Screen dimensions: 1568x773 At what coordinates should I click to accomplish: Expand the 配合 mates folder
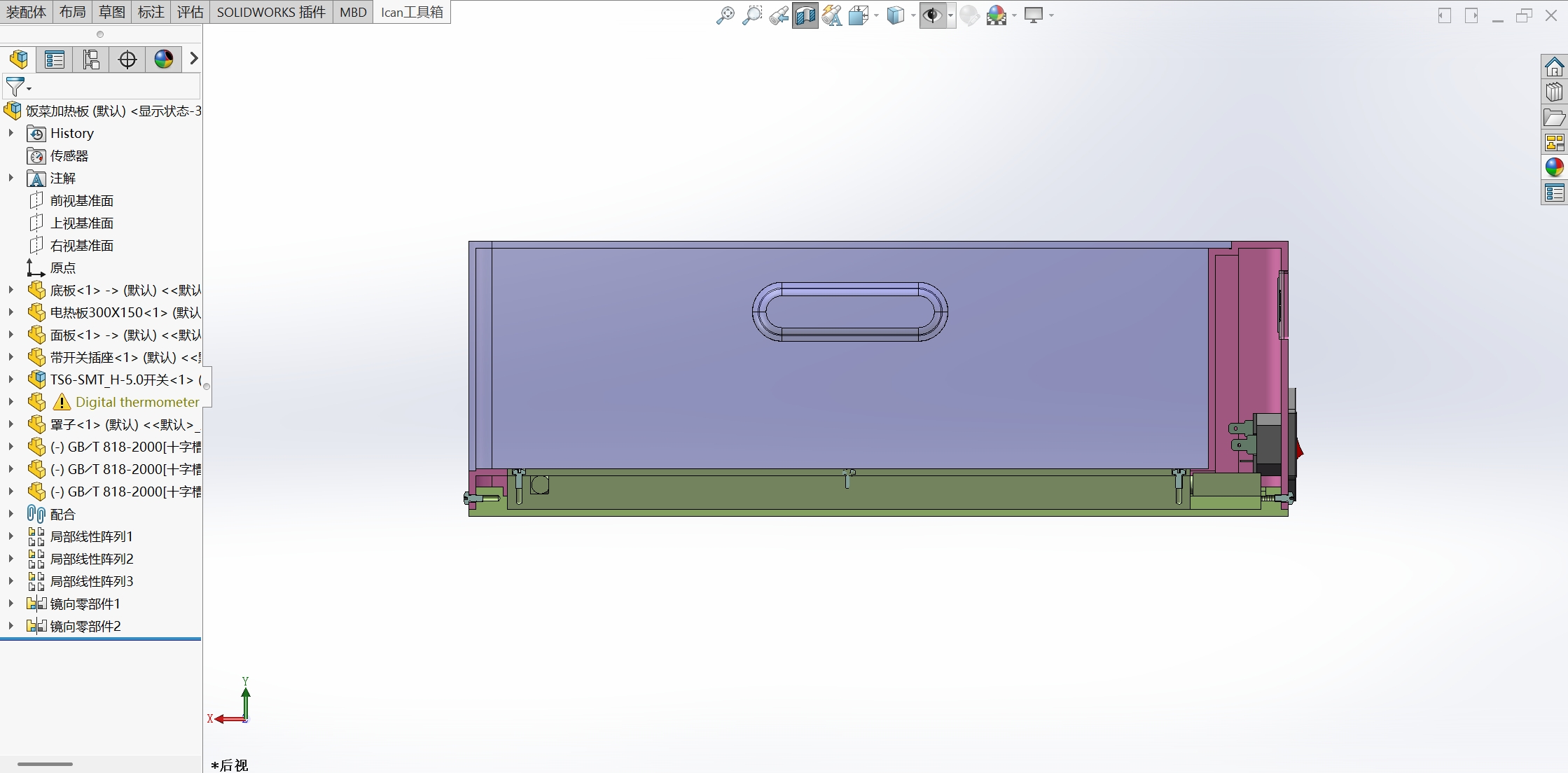tap(11, 514)
